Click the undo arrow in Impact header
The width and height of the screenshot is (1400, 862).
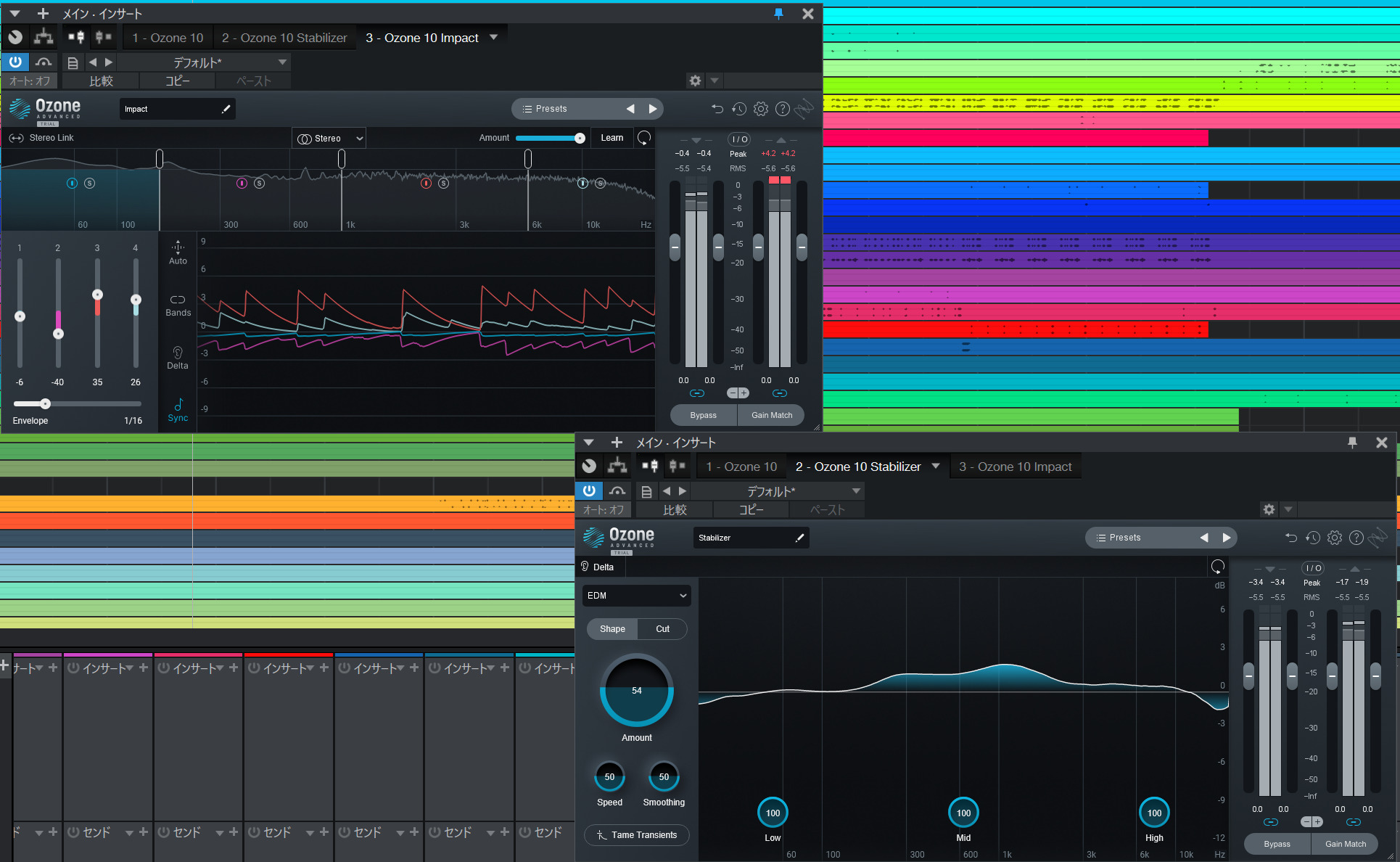click(717, 109)
